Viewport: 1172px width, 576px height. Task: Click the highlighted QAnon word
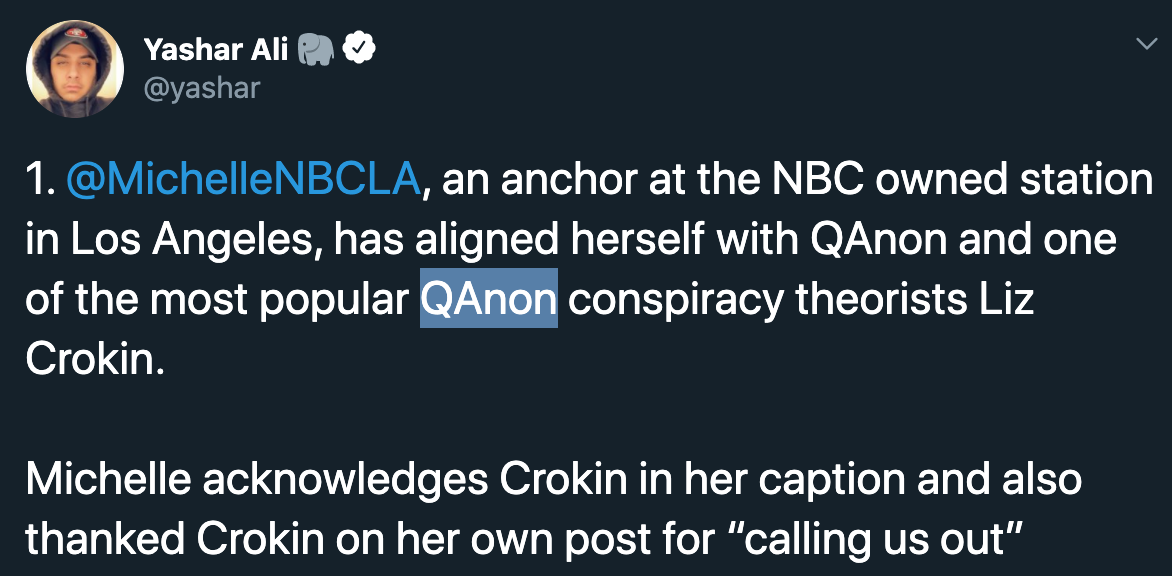click(489, 298)
